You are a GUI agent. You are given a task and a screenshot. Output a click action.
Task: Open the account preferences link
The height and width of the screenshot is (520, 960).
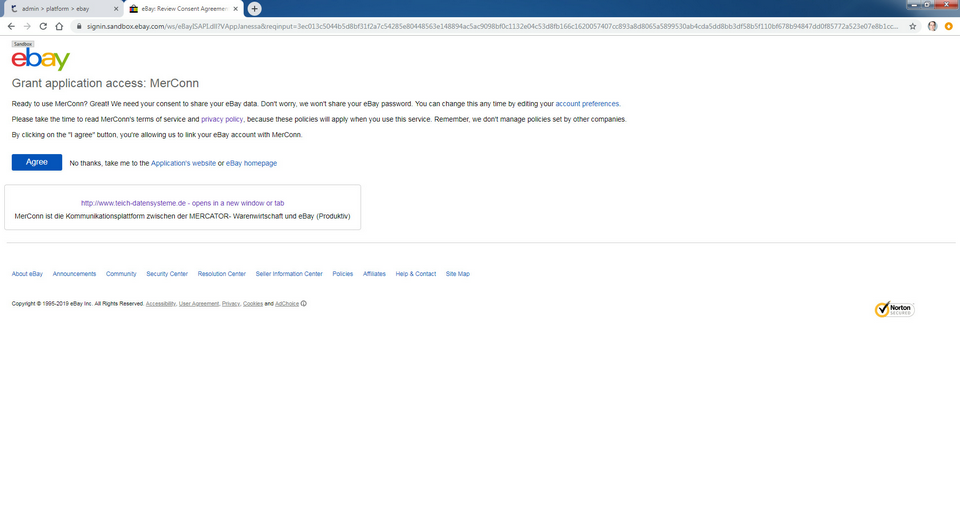tap(587, 104)
